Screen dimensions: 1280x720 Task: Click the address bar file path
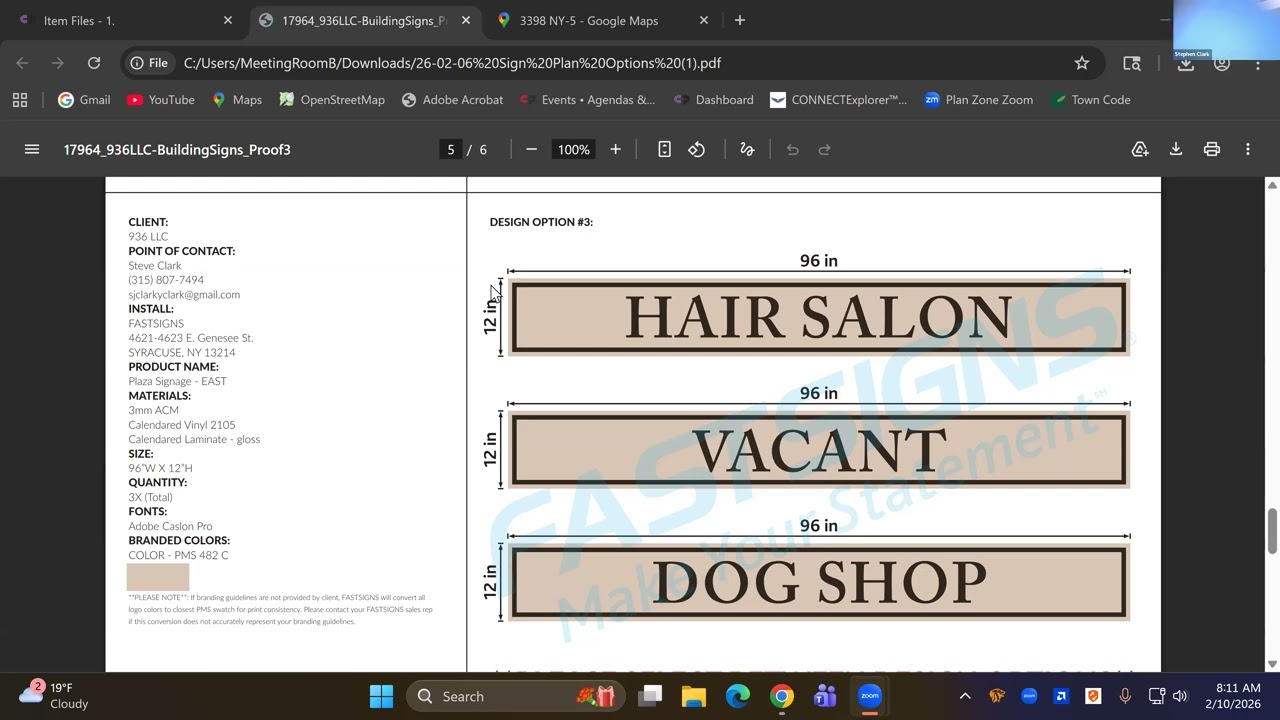(x=452, y=63)
